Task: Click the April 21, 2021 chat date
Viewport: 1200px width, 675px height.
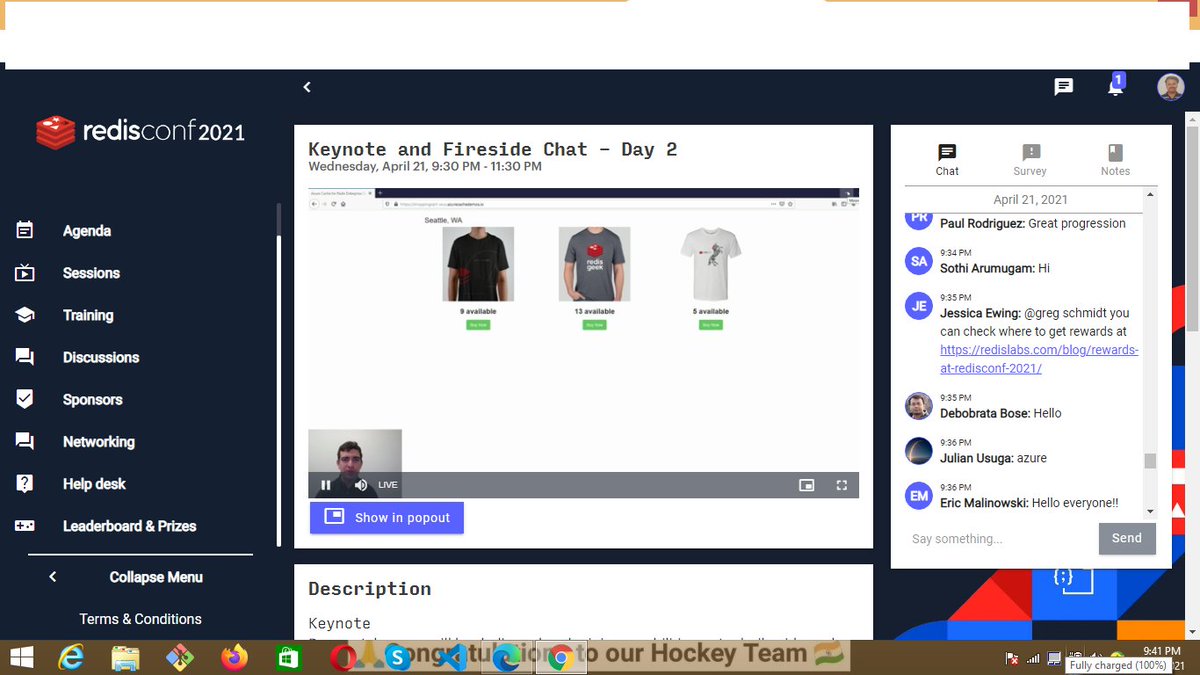Action: 1030,200
